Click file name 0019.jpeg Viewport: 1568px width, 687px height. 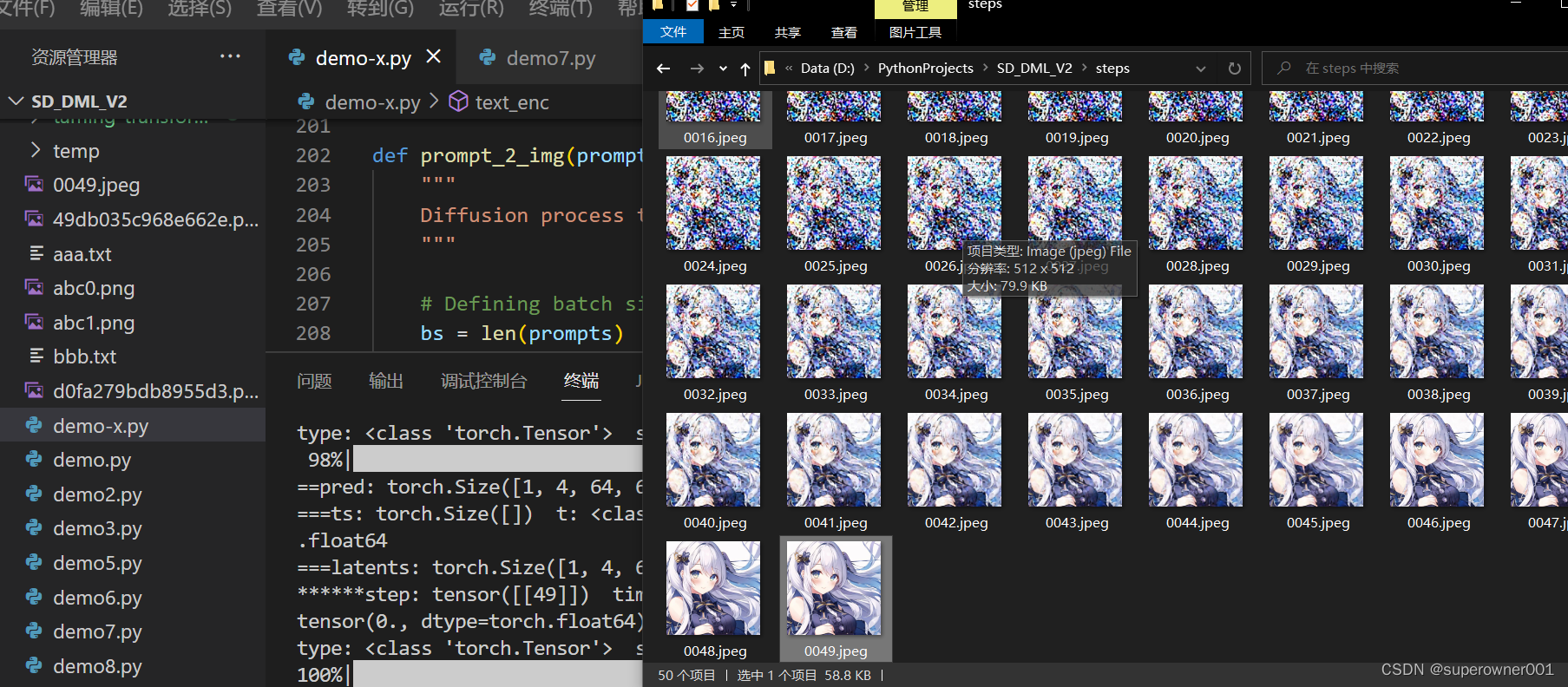click(x=1077, y=137)
